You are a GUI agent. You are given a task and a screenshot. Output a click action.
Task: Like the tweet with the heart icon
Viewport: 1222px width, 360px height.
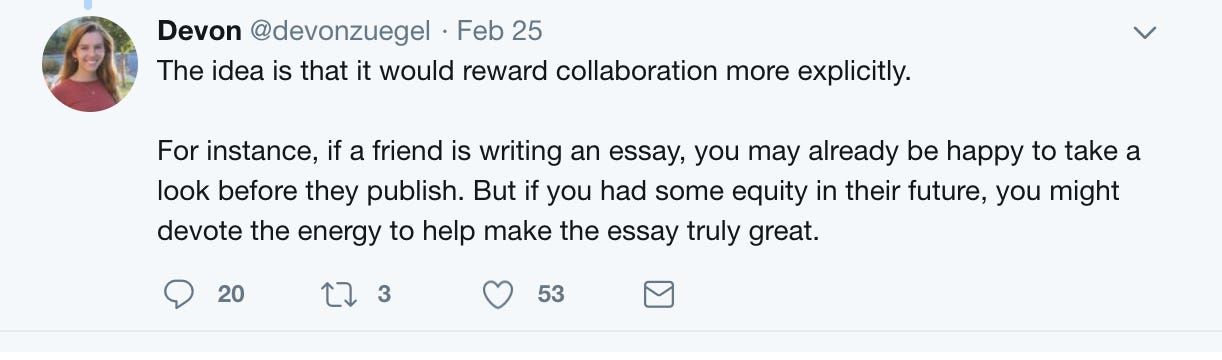pyautogui.click(x=498, y=294)
